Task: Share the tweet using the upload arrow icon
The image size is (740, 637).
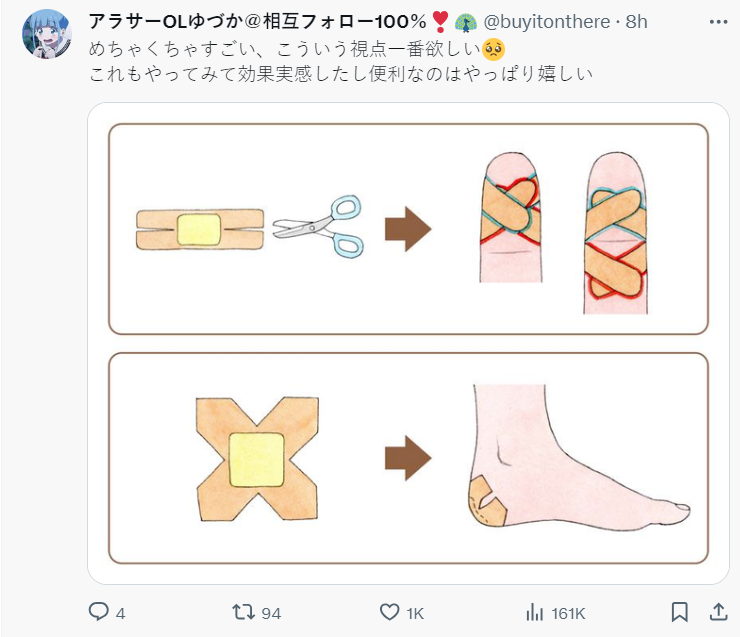Action: (x=717, y=612)
